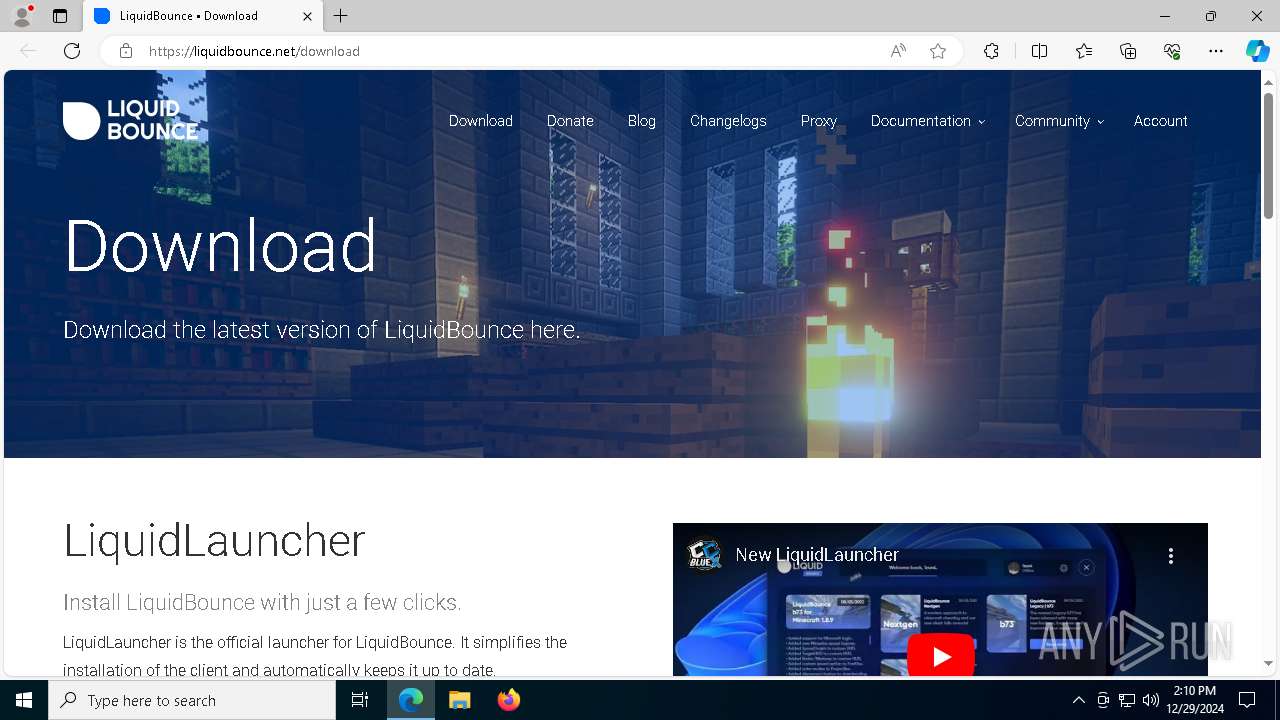This screenshot has height=720, width=1280.
Task: Play the New LiquidLauncher video
Action: [940, 656]
